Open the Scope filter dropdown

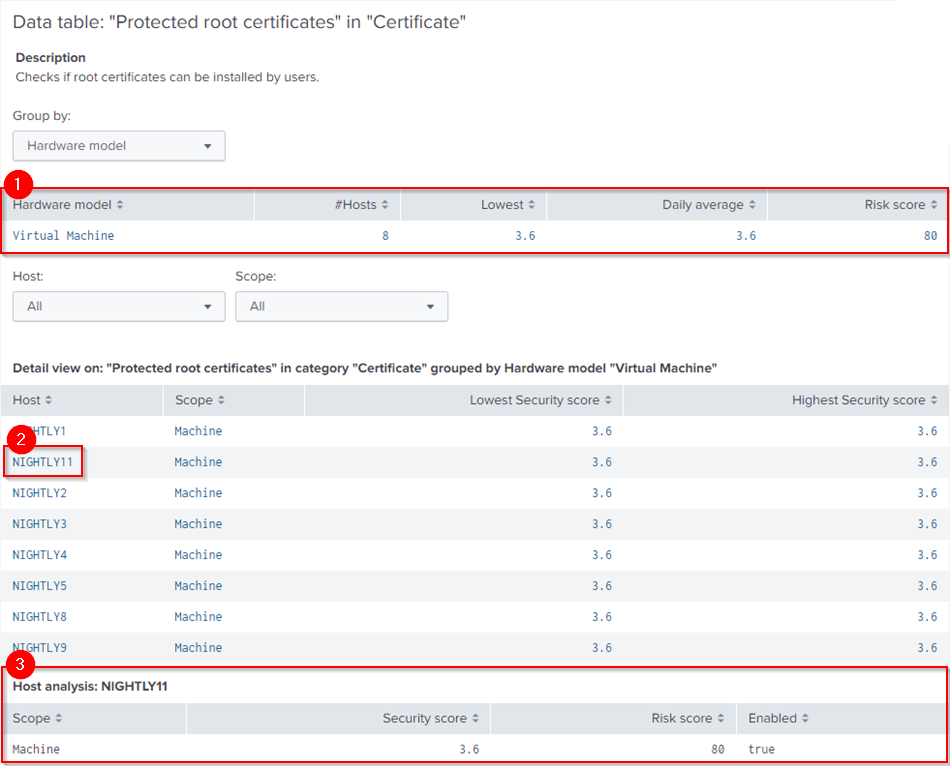pos(341,306)
